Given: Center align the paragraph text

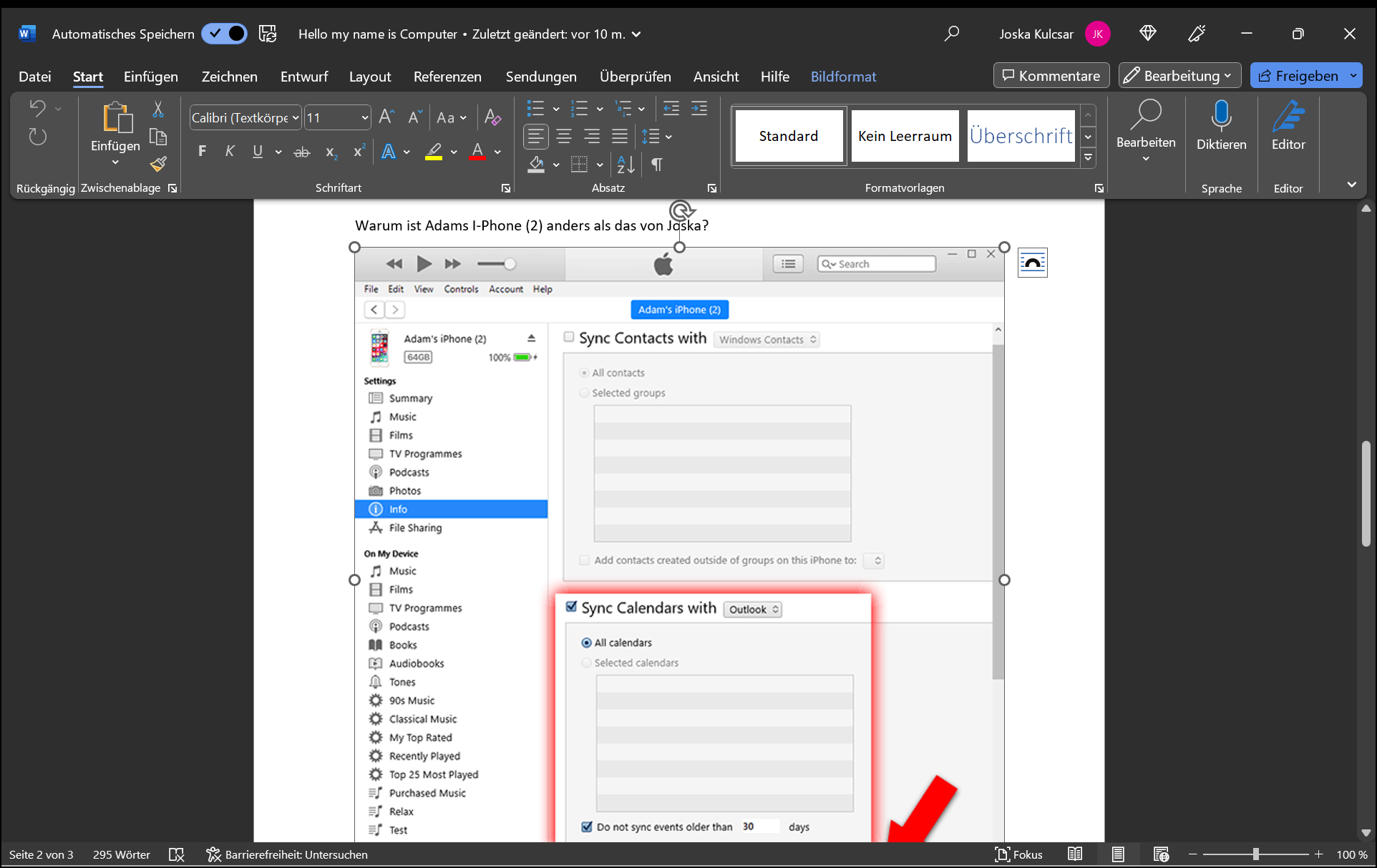Looking at the screenshot, I should (564, 137).
